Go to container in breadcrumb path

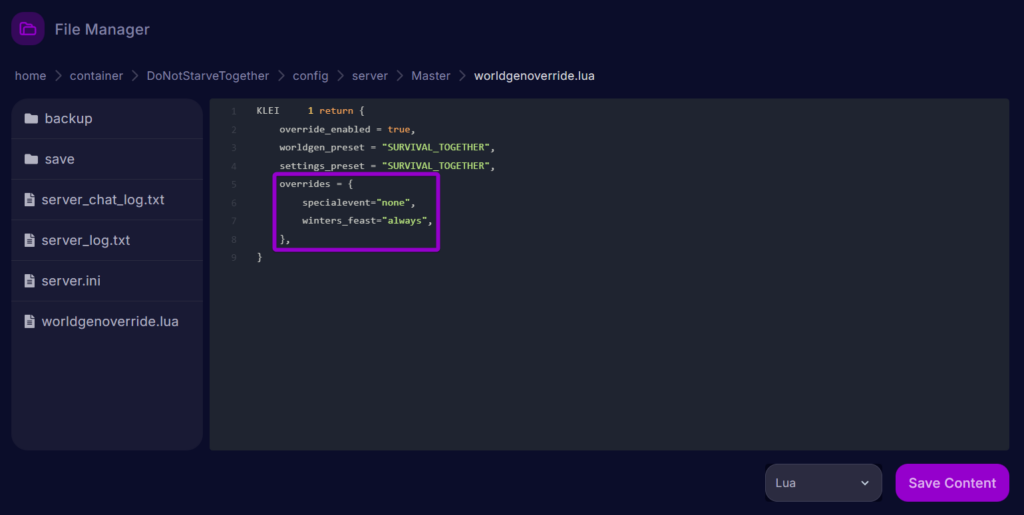click(96, 76)
